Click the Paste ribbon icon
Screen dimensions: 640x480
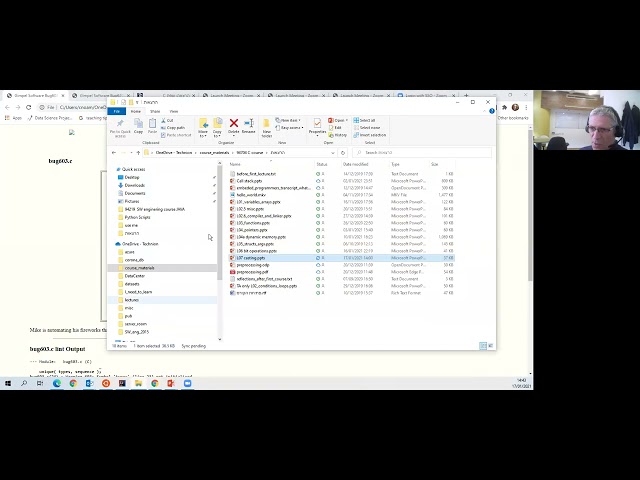coord(152,124)
